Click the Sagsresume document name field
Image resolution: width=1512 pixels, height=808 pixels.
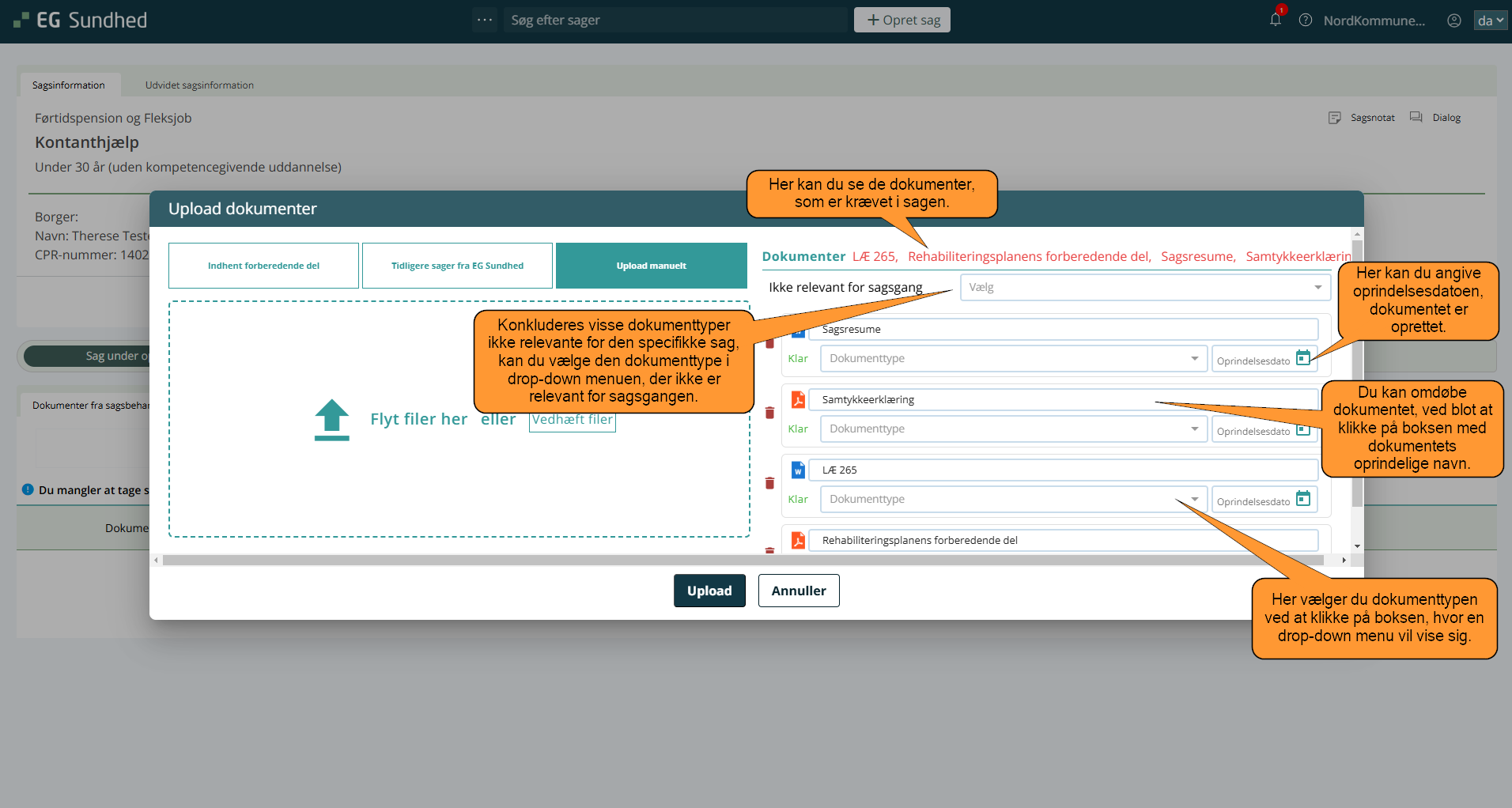[x=1063, y=330]
